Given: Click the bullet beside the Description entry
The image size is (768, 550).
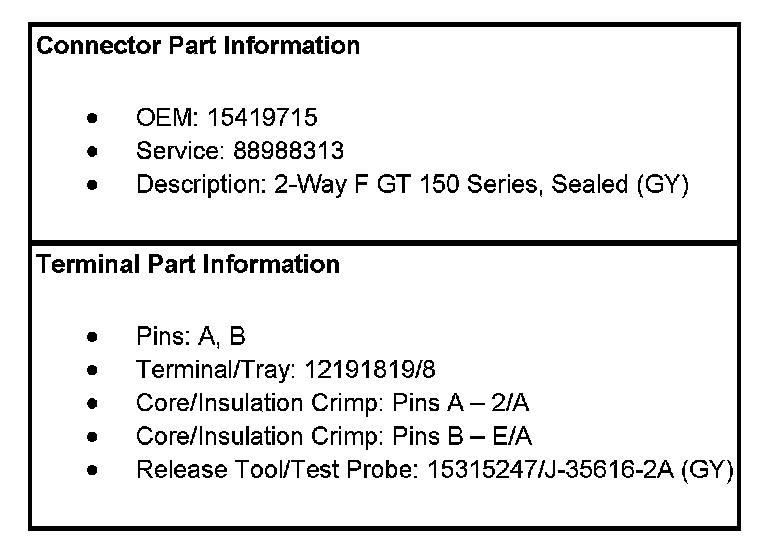Looking at the screenshot, I should pos(93,185).
